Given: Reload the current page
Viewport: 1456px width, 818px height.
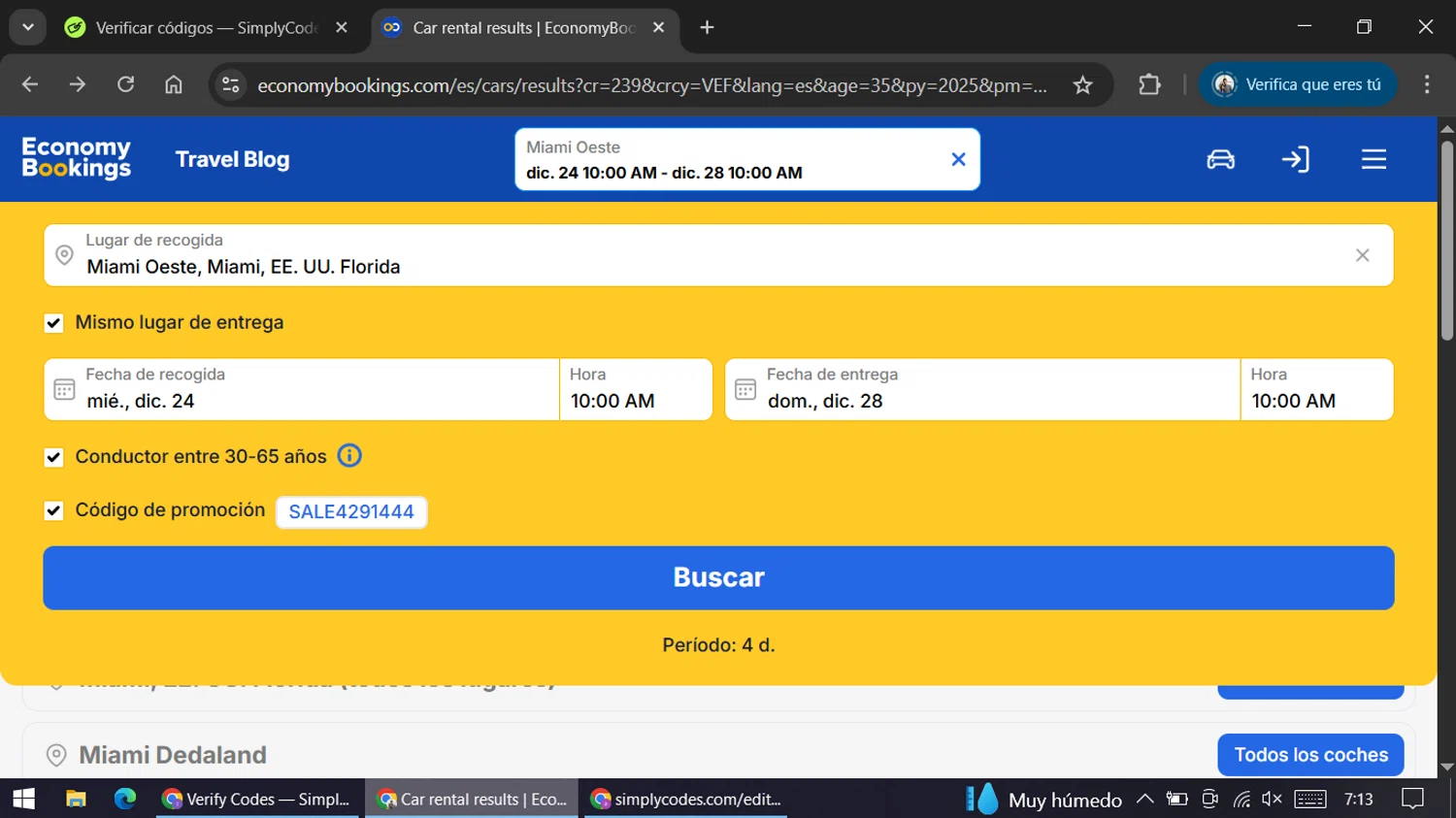Looking at the screenshot, I should [125, 84].
